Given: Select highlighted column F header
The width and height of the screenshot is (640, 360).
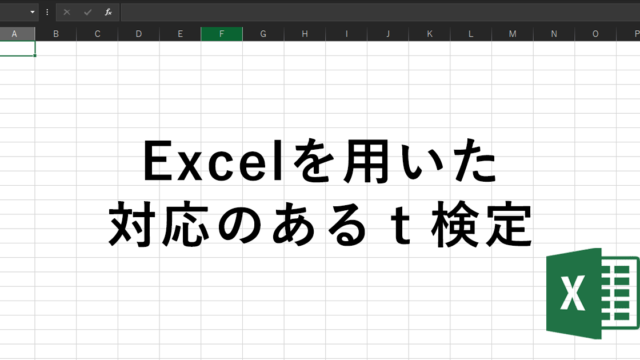Looking at the screenshot, I should (222, 34).
